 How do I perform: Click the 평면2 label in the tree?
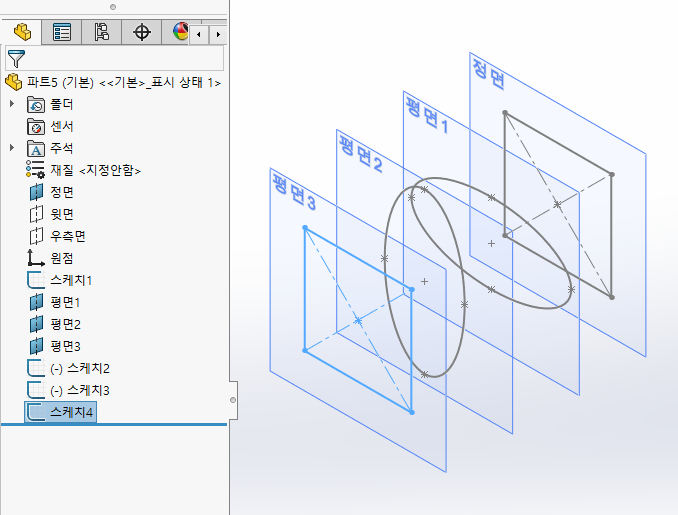(65, 325)
